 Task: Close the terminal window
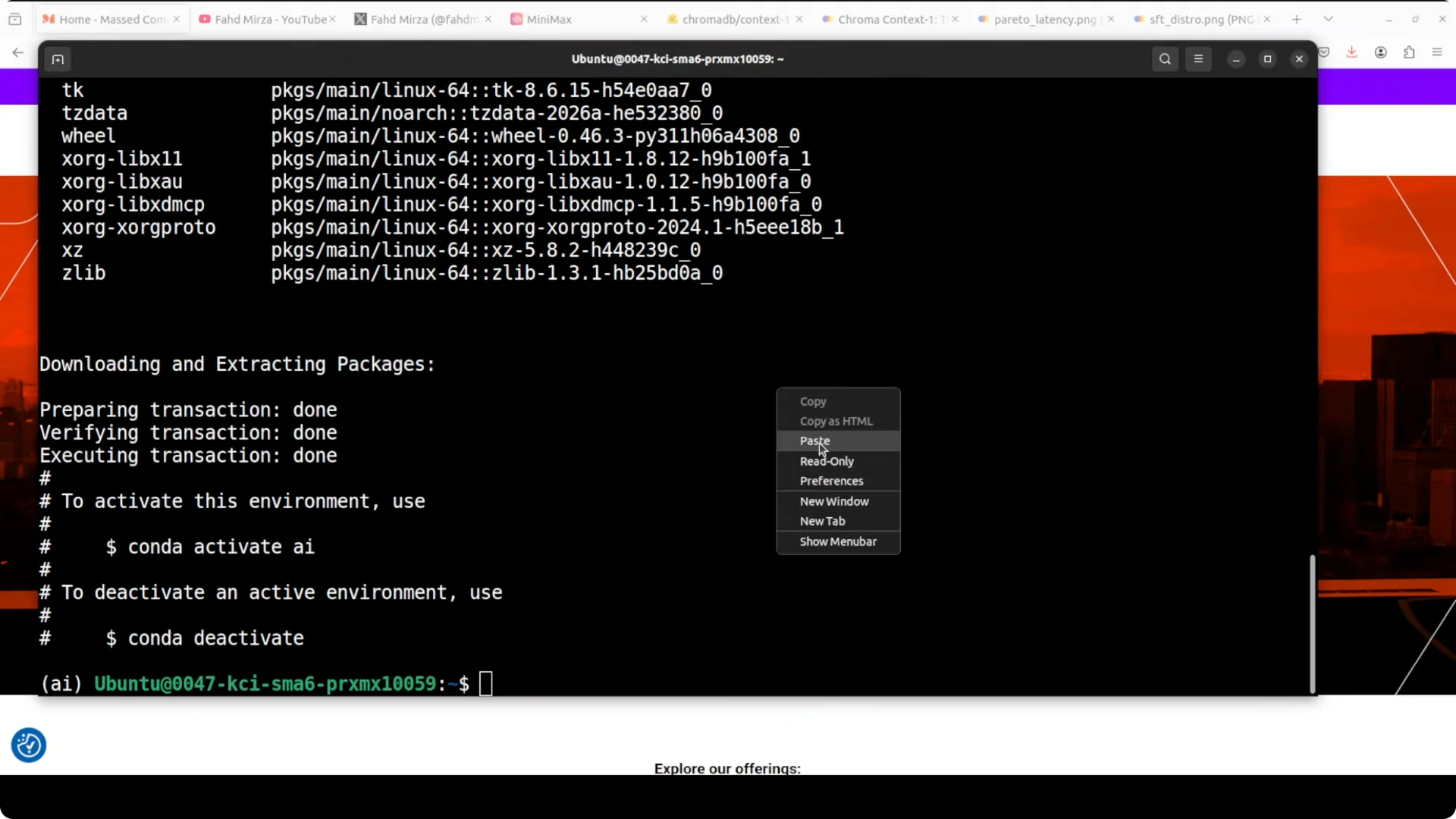(1299, 59)
